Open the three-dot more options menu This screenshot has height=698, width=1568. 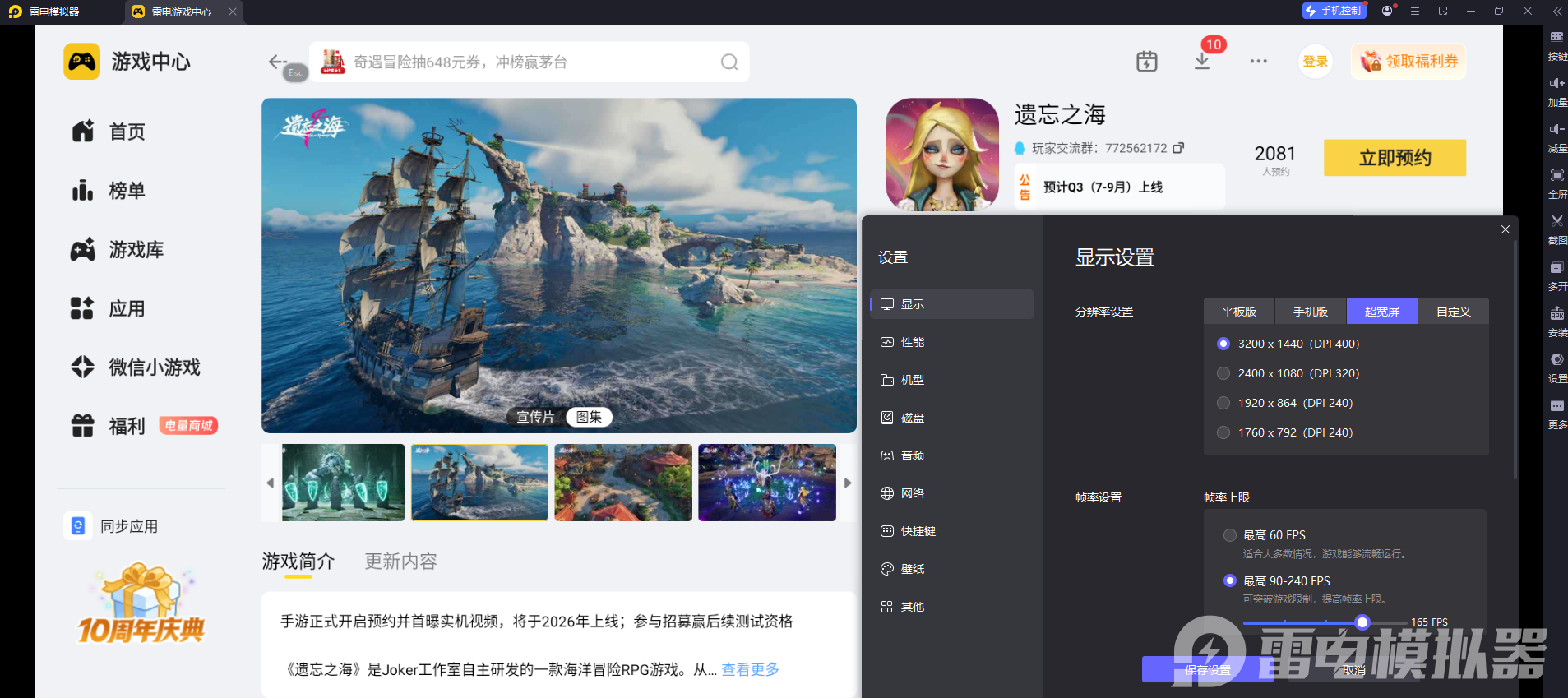click(1258, 62)
